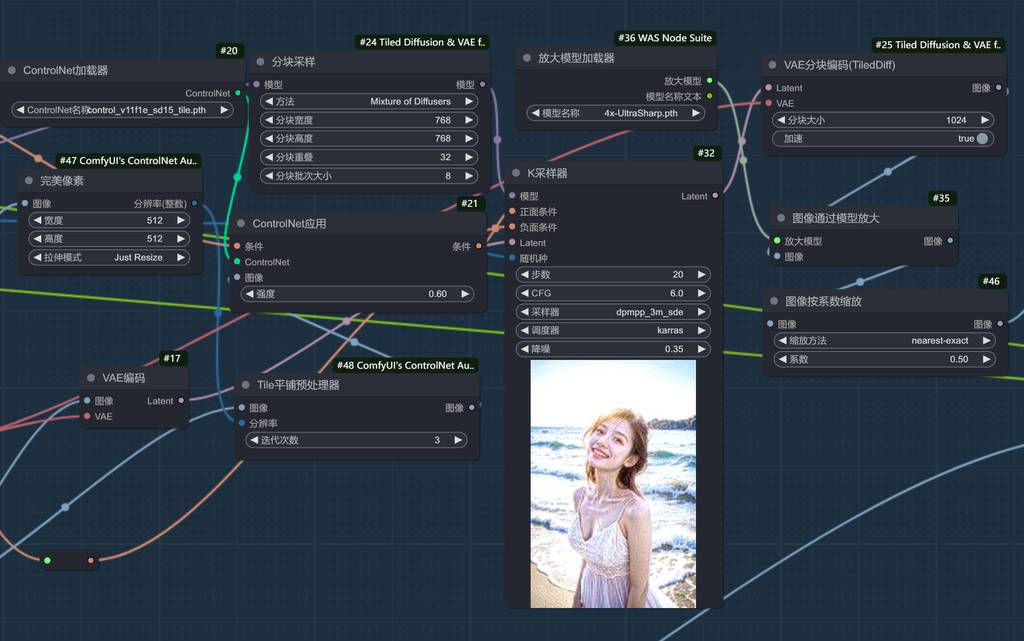The width and height of the screenshot is (1024, 641).
Task: Collapse the Tile平铺预处理器 node
Action: 245,385
